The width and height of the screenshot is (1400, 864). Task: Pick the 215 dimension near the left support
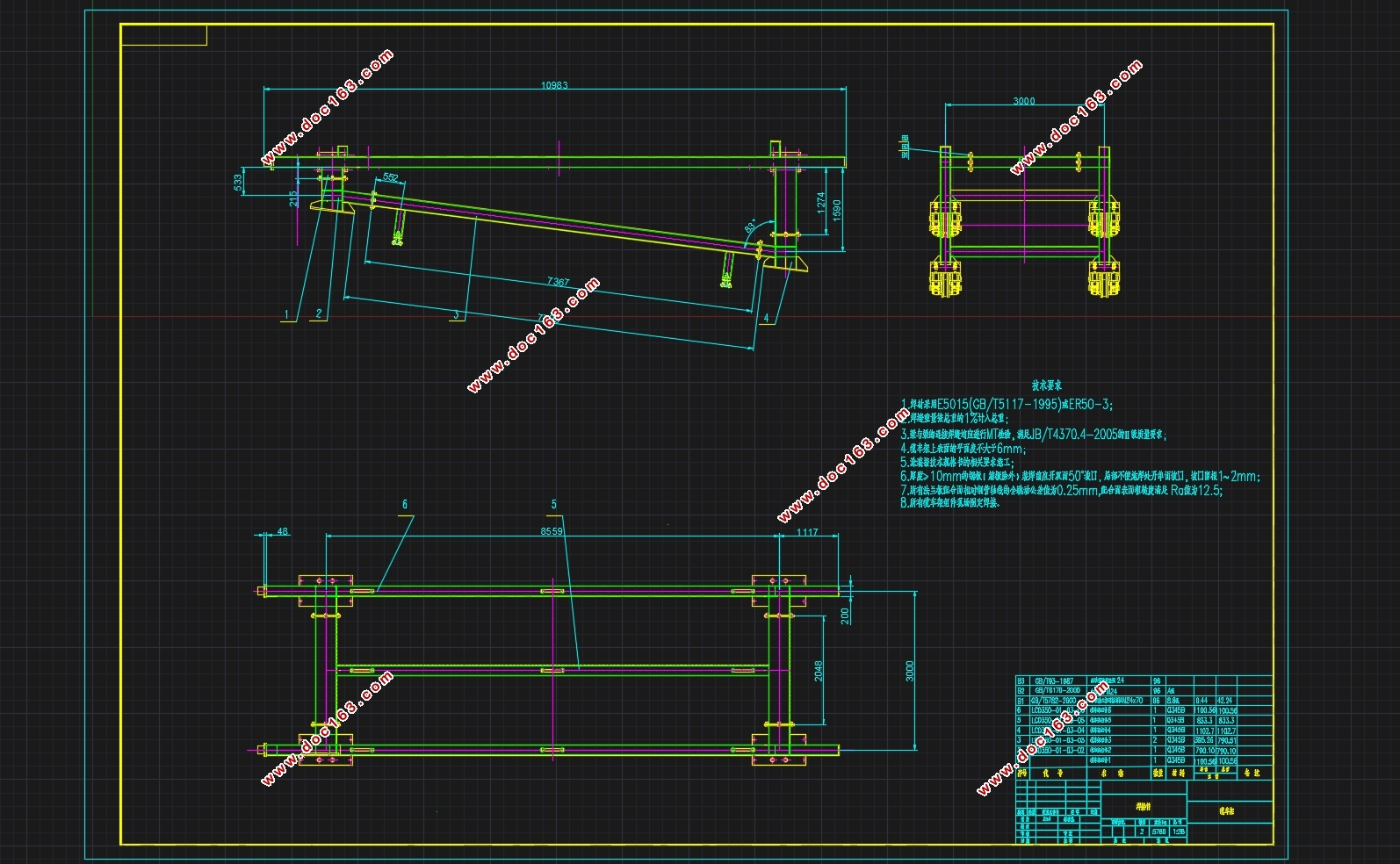pyautogui.click(x=292, y=199)
